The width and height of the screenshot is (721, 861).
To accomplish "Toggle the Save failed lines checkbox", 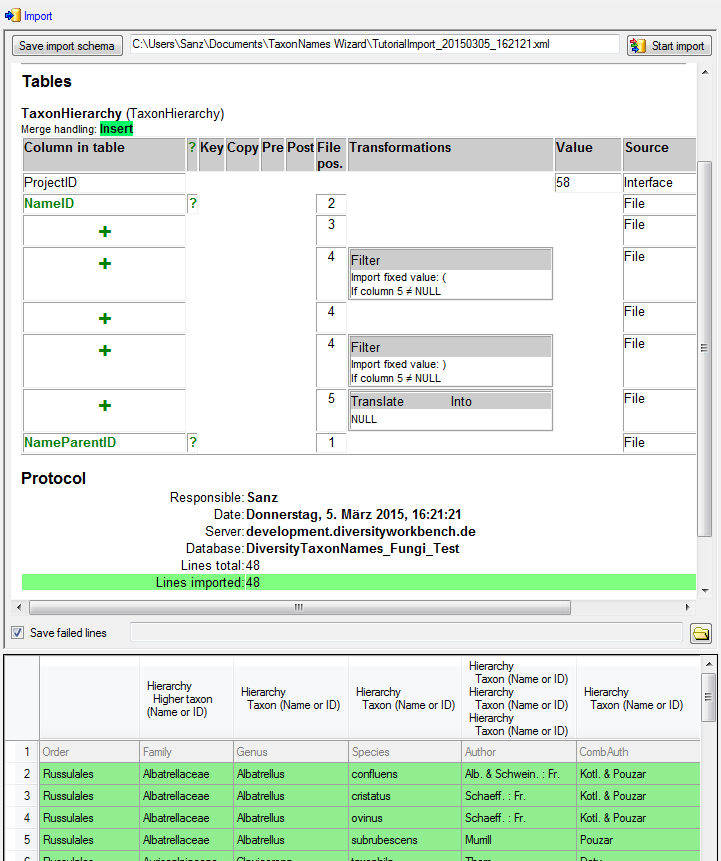I will pos(17,633).
